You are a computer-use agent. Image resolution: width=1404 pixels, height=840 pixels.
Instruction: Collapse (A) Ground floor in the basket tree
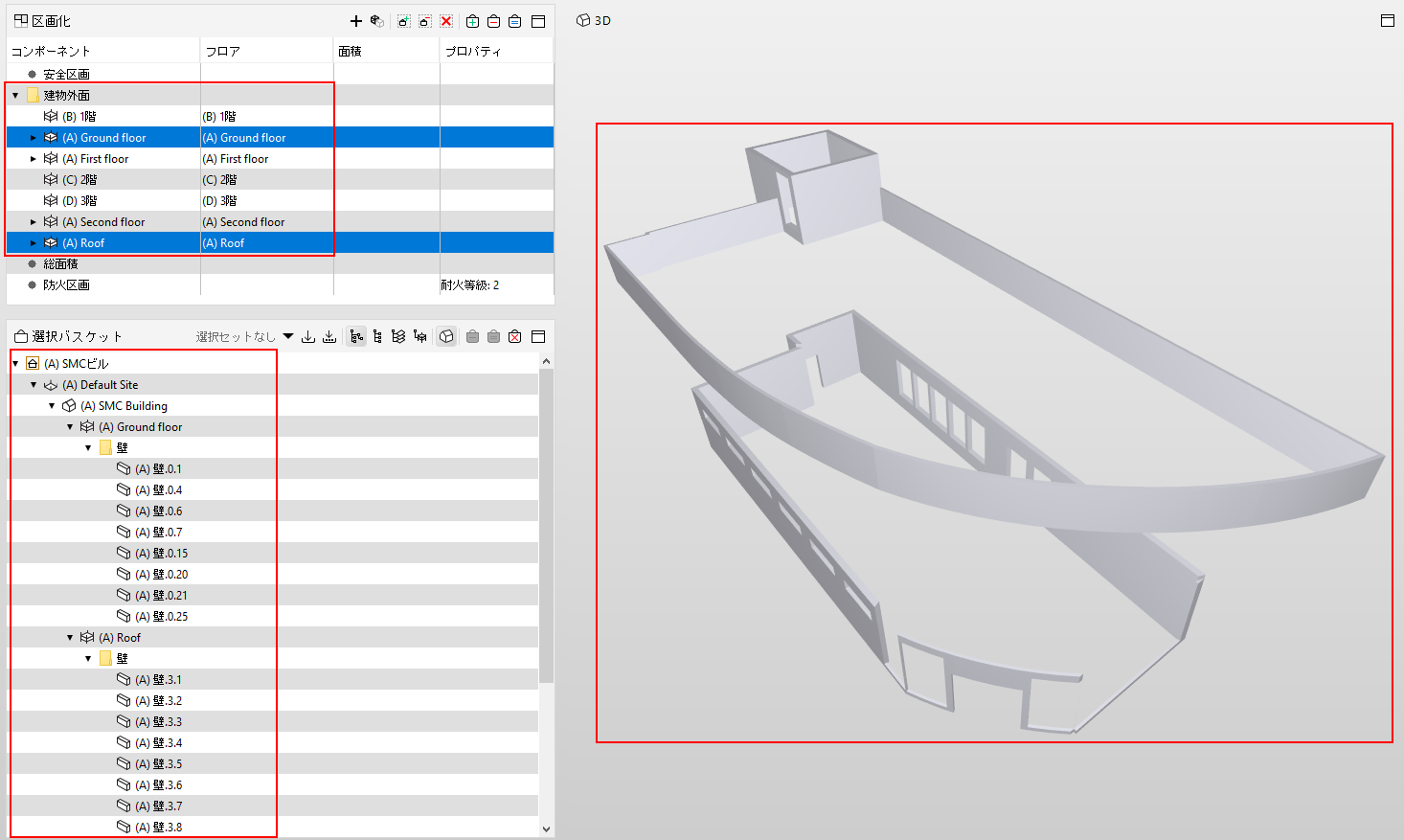click(70, 427)
